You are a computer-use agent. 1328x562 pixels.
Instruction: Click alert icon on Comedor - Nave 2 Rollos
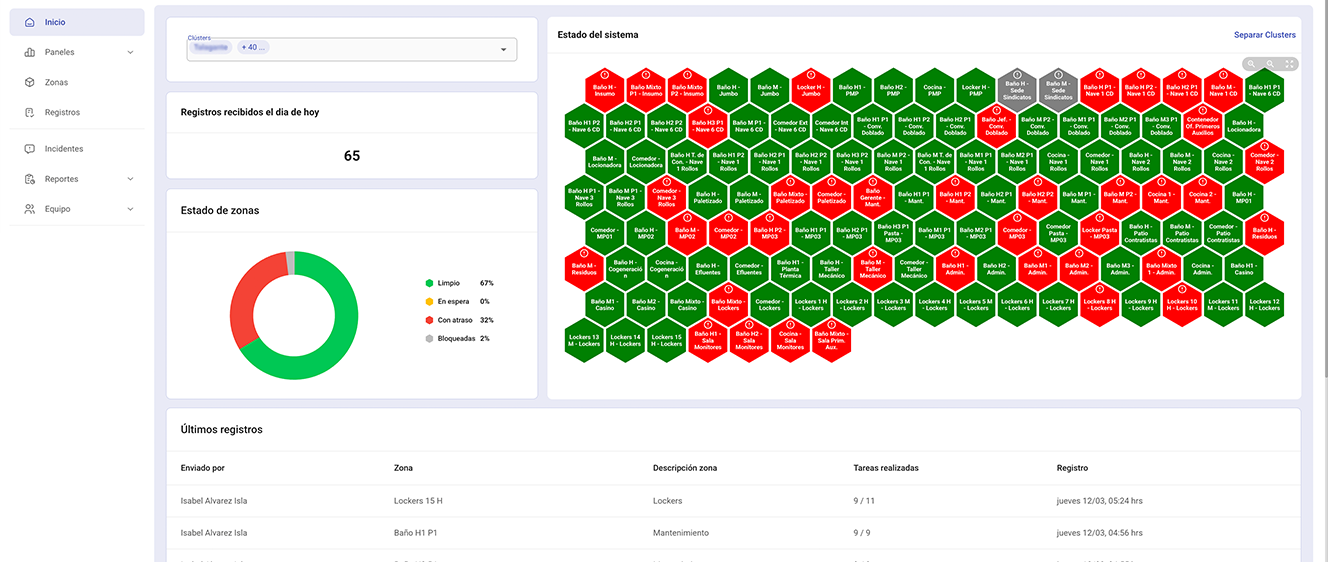pyautogui.click(x=1264, y=146)
